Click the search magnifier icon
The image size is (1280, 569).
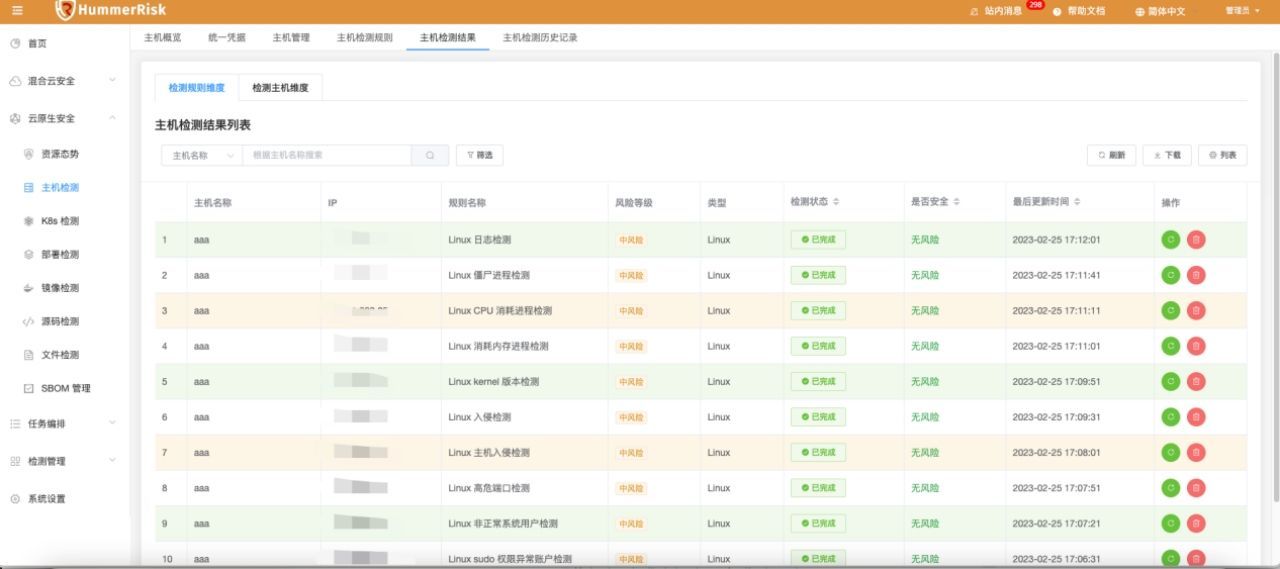coord(430,155)
